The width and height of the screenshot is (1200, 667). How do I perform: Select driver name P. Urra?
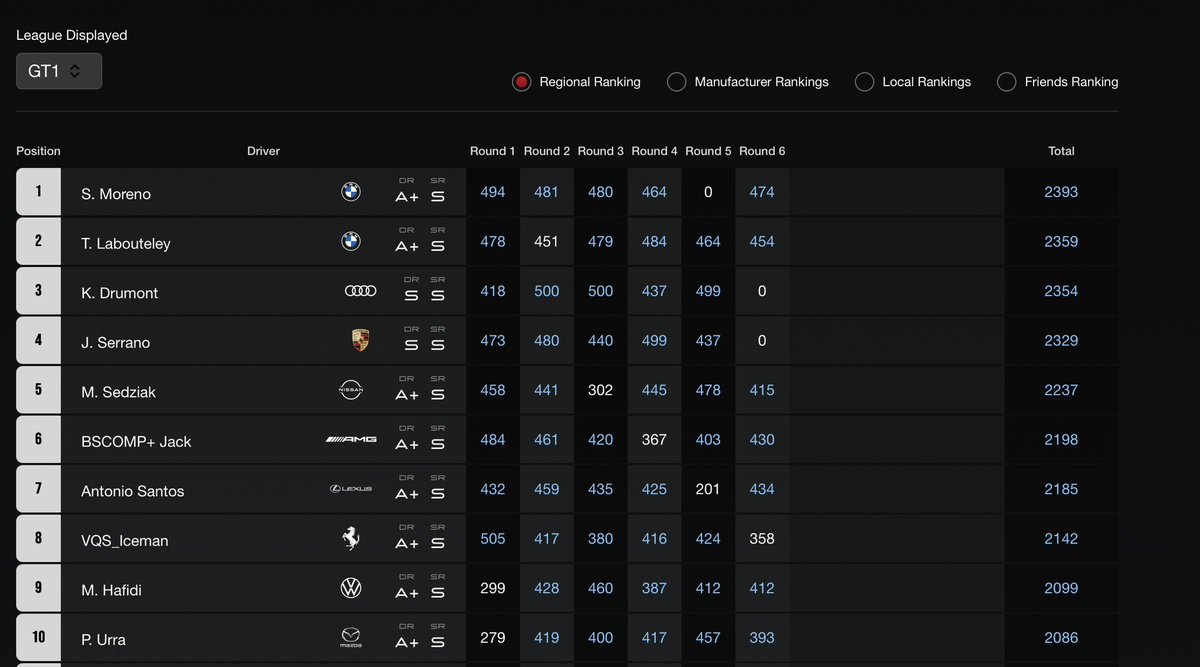coord(103,640)
